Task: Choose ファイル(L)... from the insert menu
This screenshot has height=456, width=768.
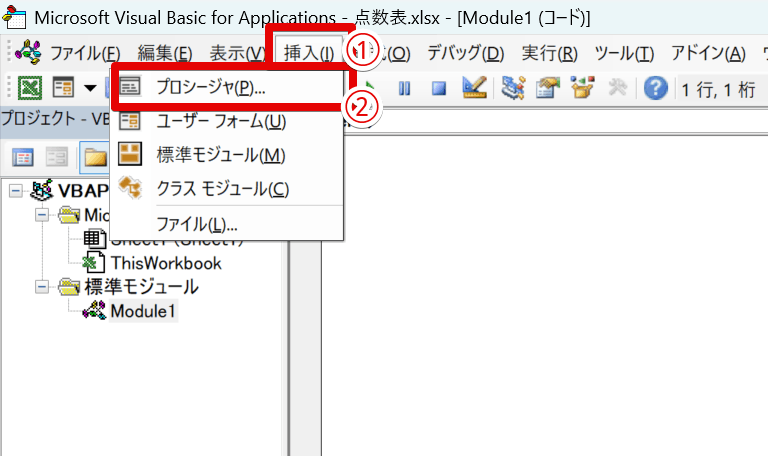Action: tap(227, 224)
